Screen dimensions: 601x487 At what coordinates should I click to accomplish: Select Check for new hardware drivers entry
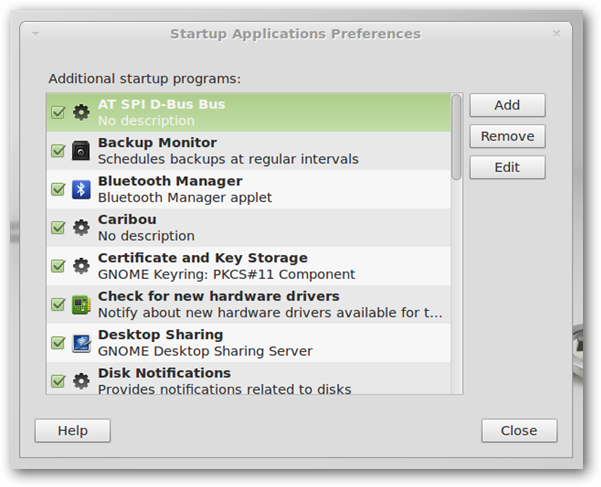pyautogui.click(x=219, y=296)
